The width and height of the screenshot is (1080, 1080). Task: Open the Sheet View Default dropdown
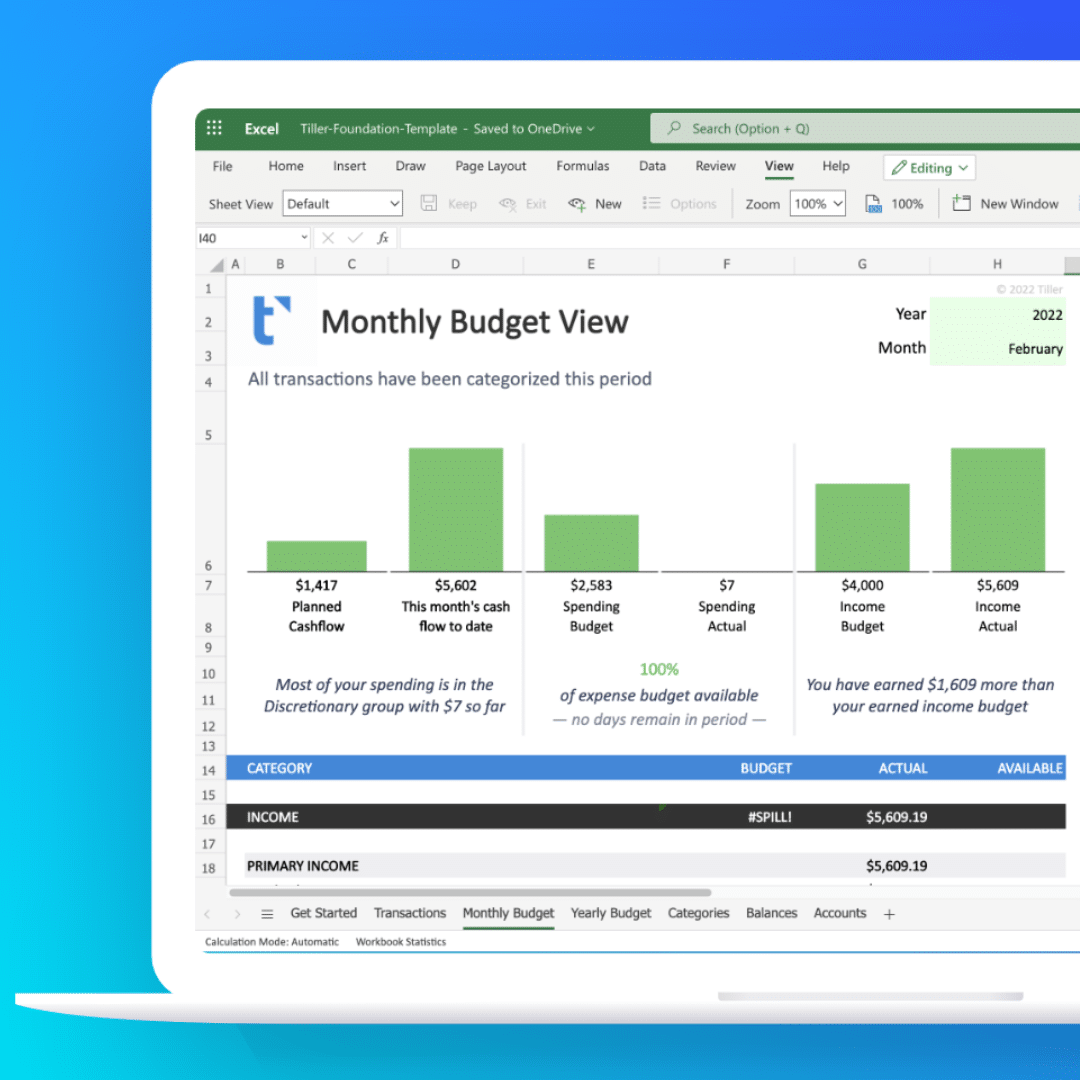click(x=342, y=203)
